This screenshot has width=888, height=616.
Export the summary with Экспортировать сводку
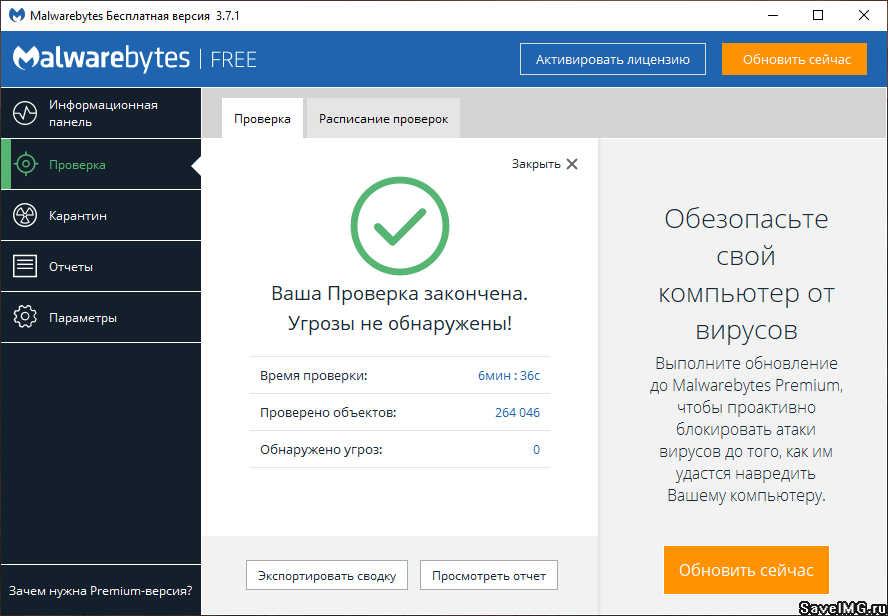(x=327, y=575)
